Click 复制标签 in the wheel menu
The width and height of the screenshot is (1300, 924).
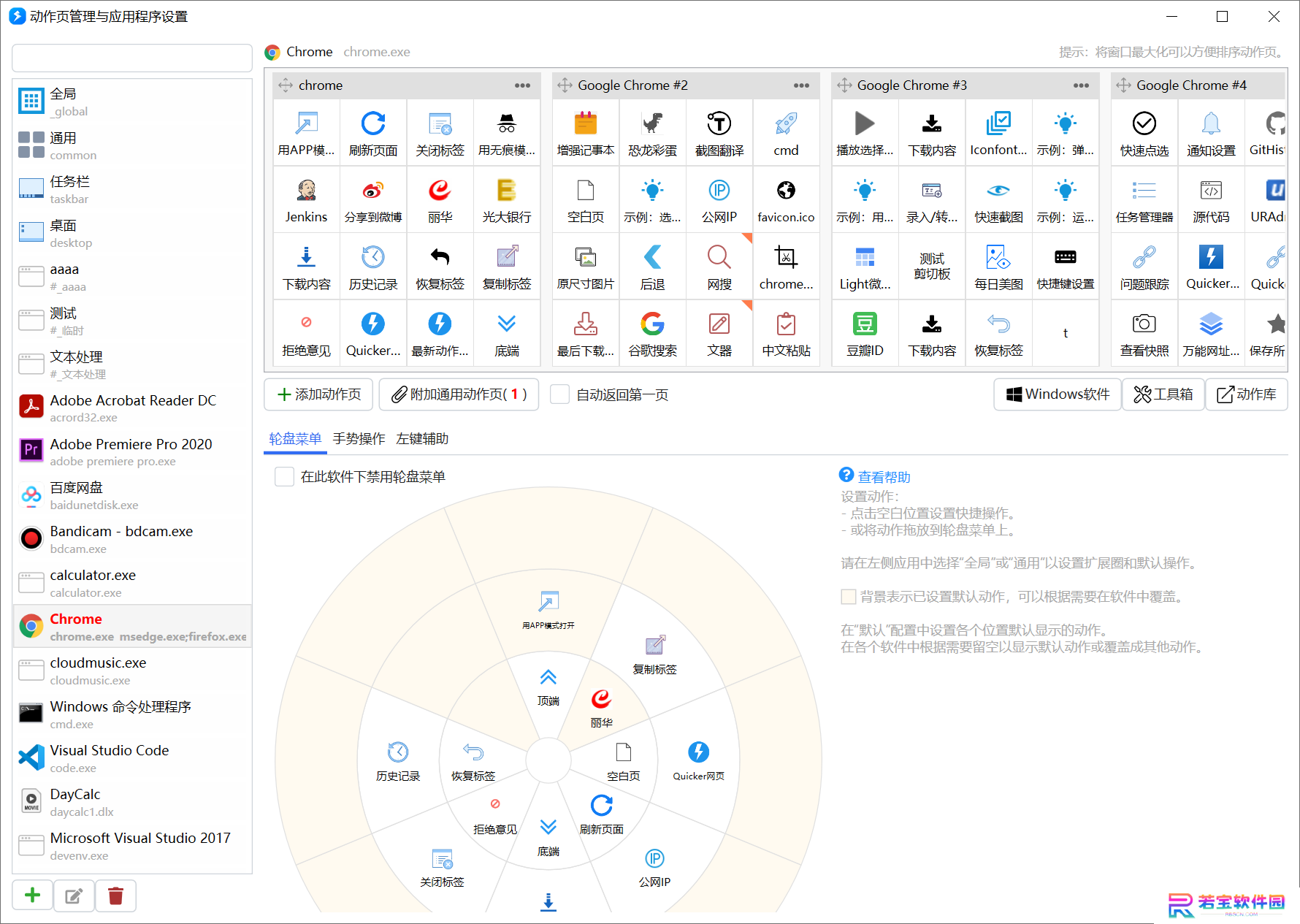[x=654, y=654]
